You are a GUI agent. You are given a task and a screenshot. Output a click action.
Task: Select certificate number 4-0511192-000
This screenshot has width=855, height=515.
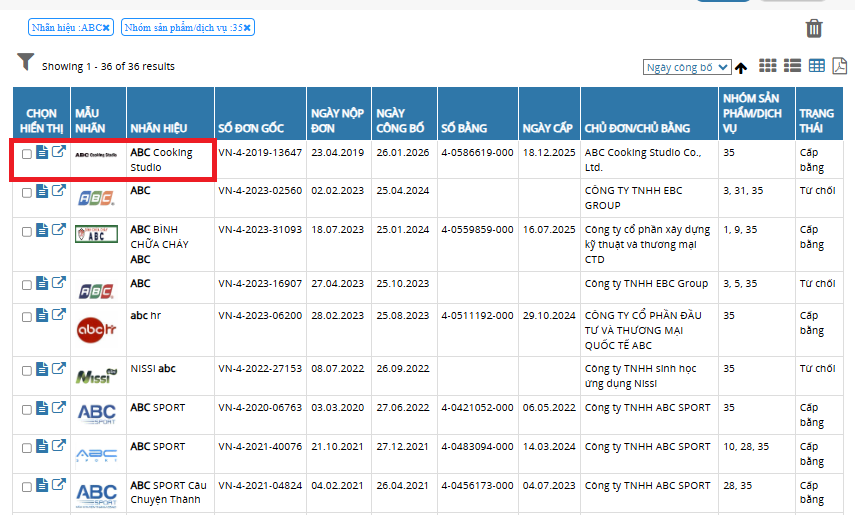point(477,316)
